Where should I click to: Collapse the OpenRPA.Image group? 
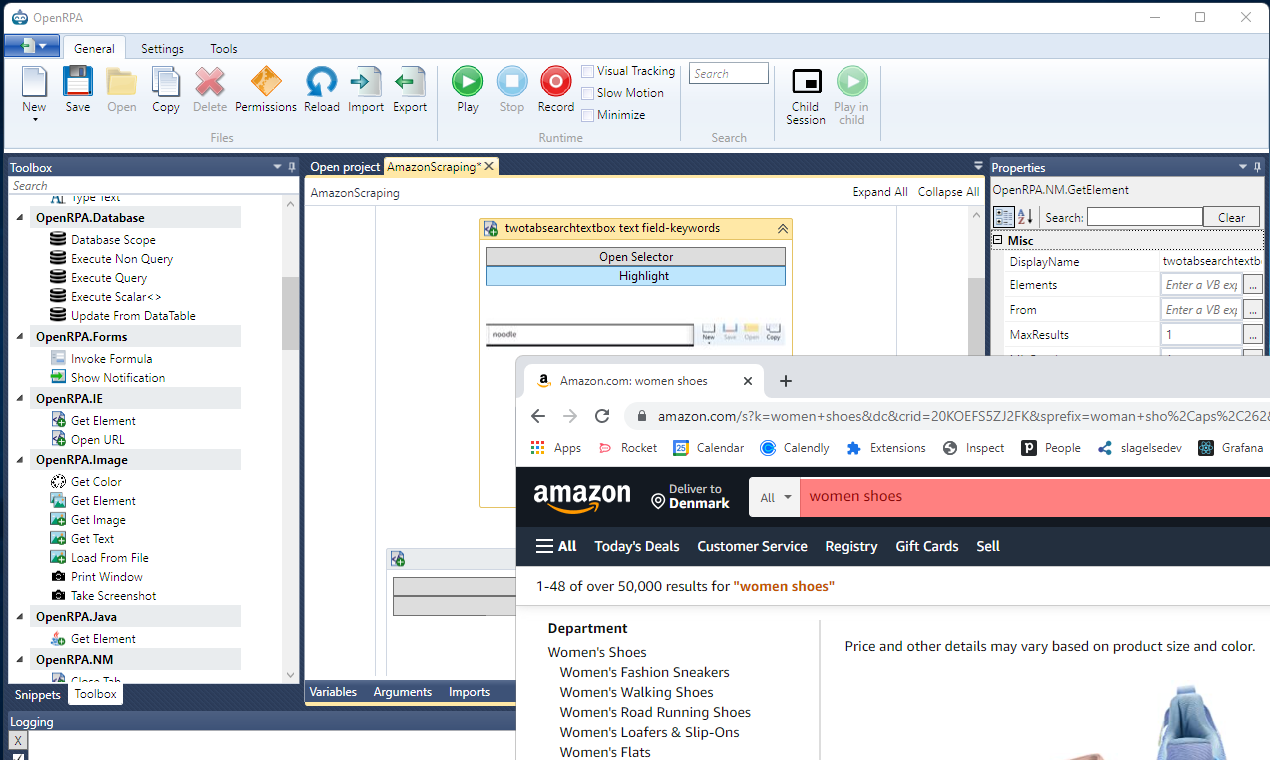20,460
